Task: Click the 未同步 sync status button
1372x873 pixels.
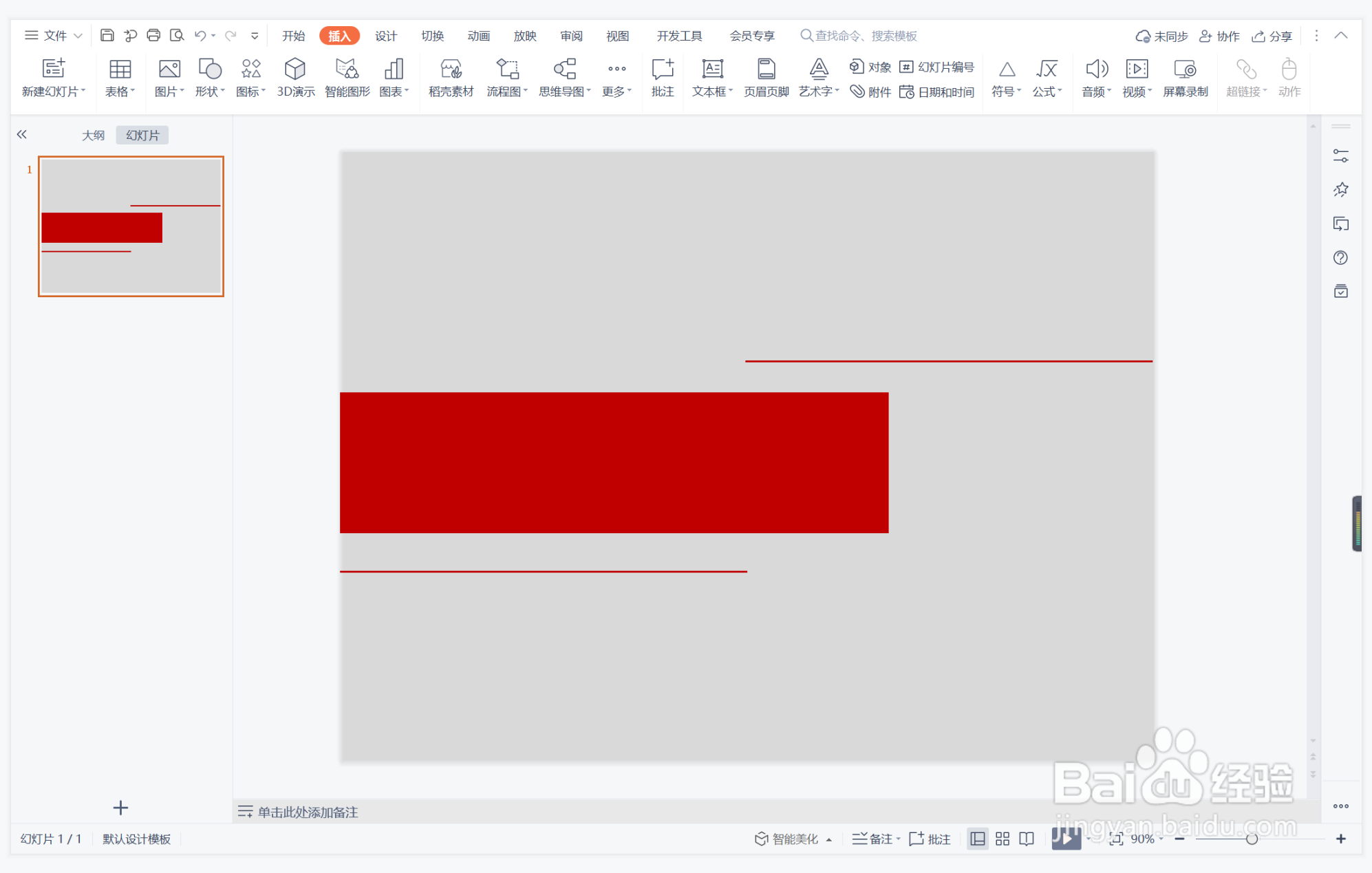Action: coord(1162,36)
